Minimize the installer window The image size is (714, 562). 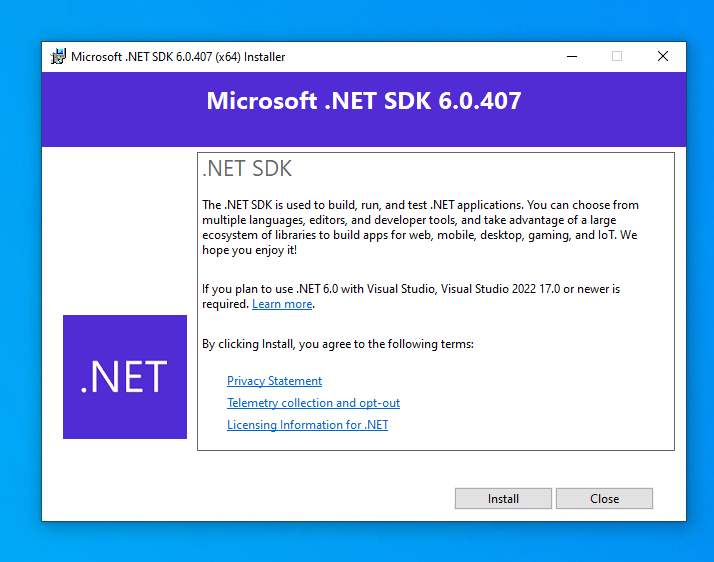tap(570, 57)
